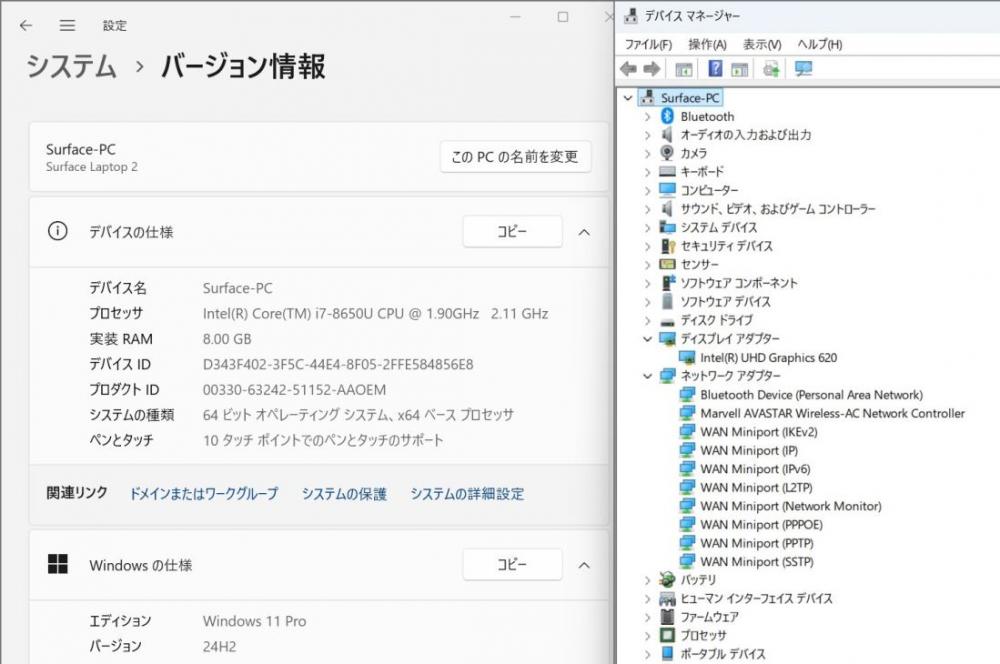The width and height of the screenshot is (1000, 664).
Task: Open the 表示(V) menu
Action: coord(762,44)
